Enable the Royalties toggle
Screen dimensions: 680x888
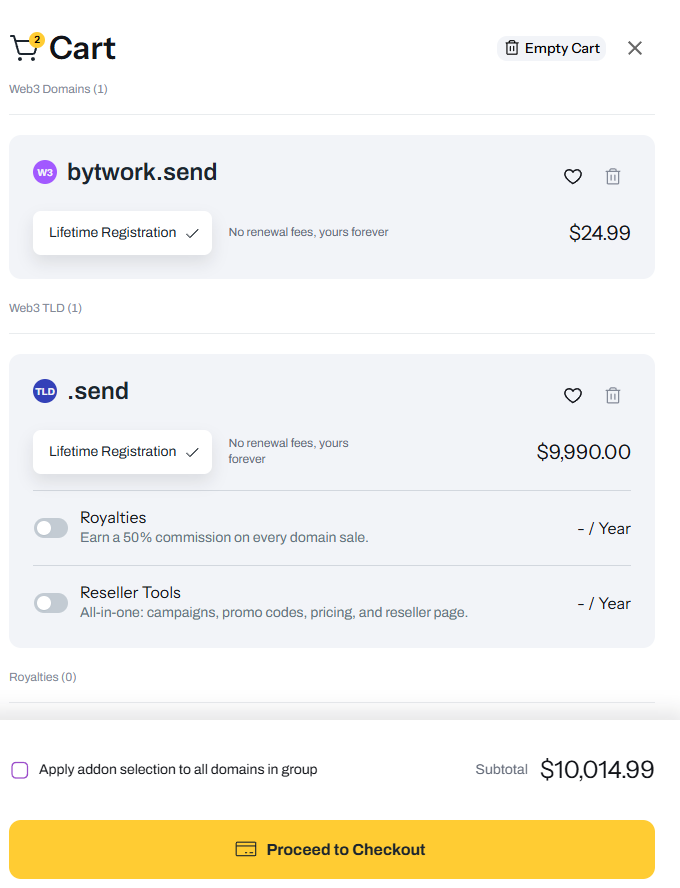pos(51,528)
